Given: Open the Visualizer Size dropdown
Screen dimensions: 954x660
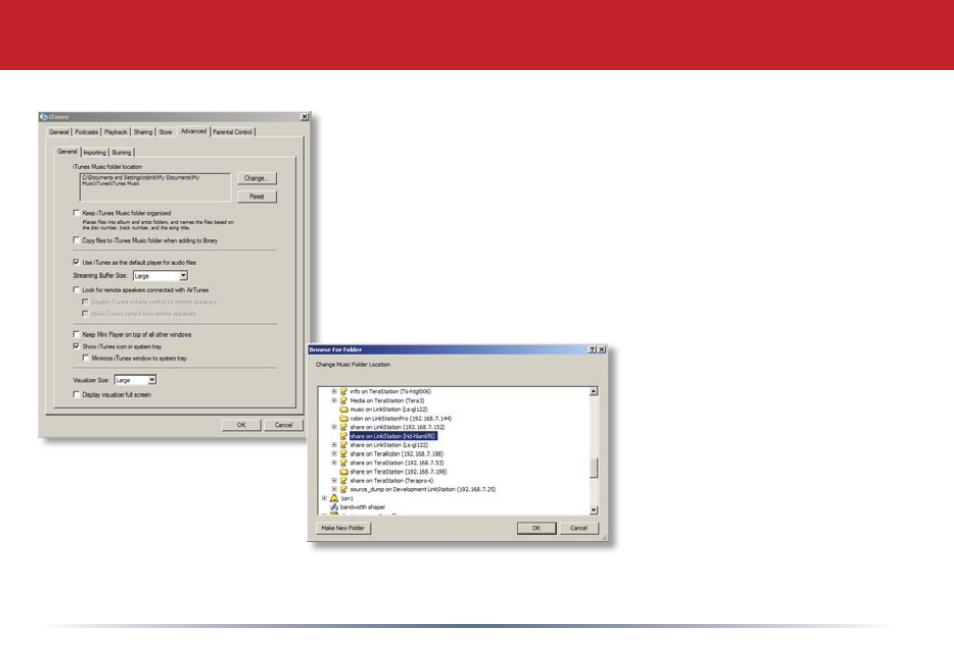Looking at the screenshot, I should pyautogui.click(x=152, y=380).
